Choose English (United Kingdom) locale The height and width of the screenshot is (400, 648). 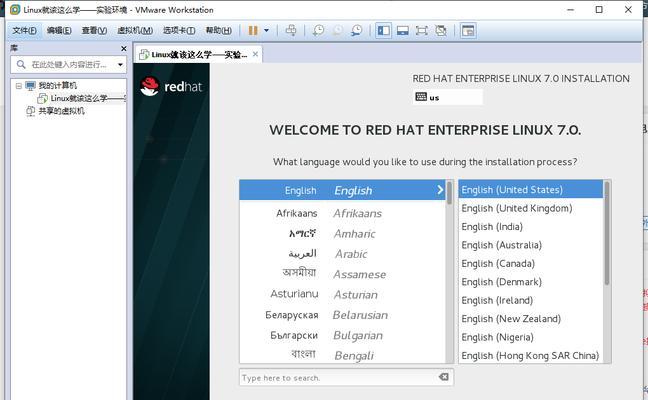point(531,208)
